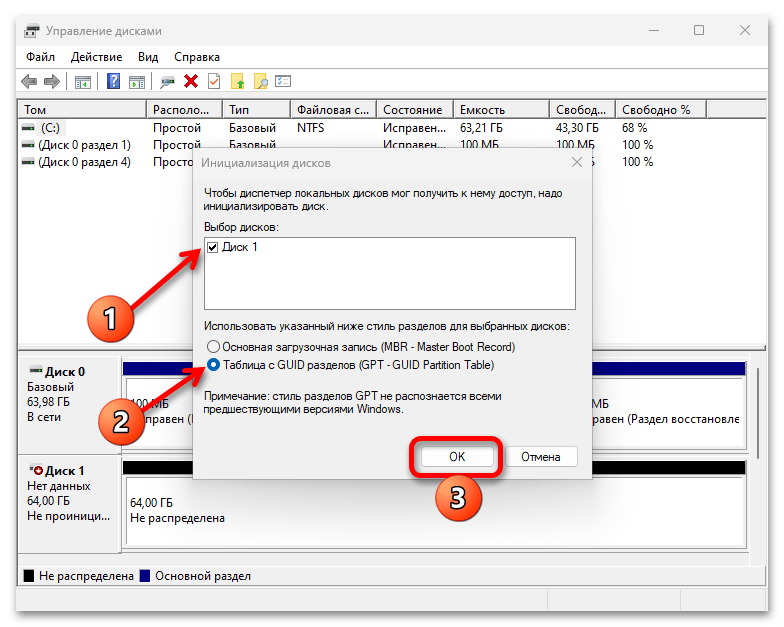
Task: Sort by Состояние column header
Action: click(x=415, y=110)
